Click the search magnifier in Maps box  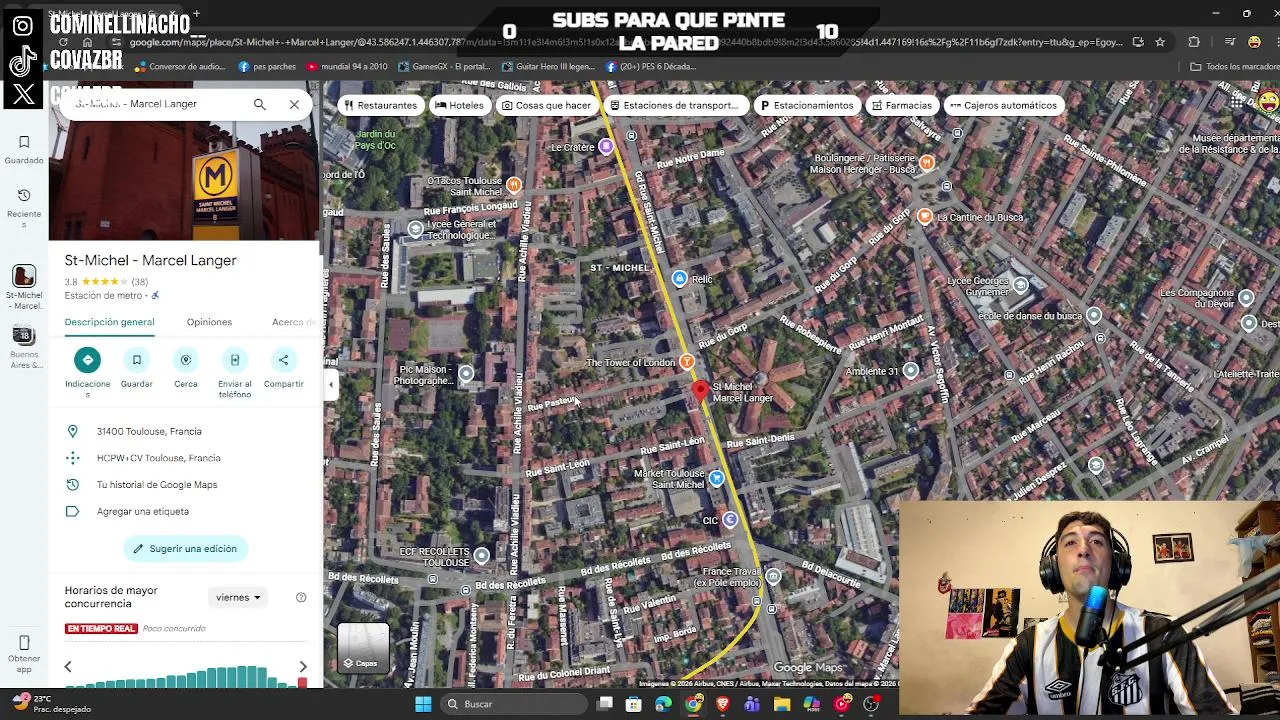point(260,104)
